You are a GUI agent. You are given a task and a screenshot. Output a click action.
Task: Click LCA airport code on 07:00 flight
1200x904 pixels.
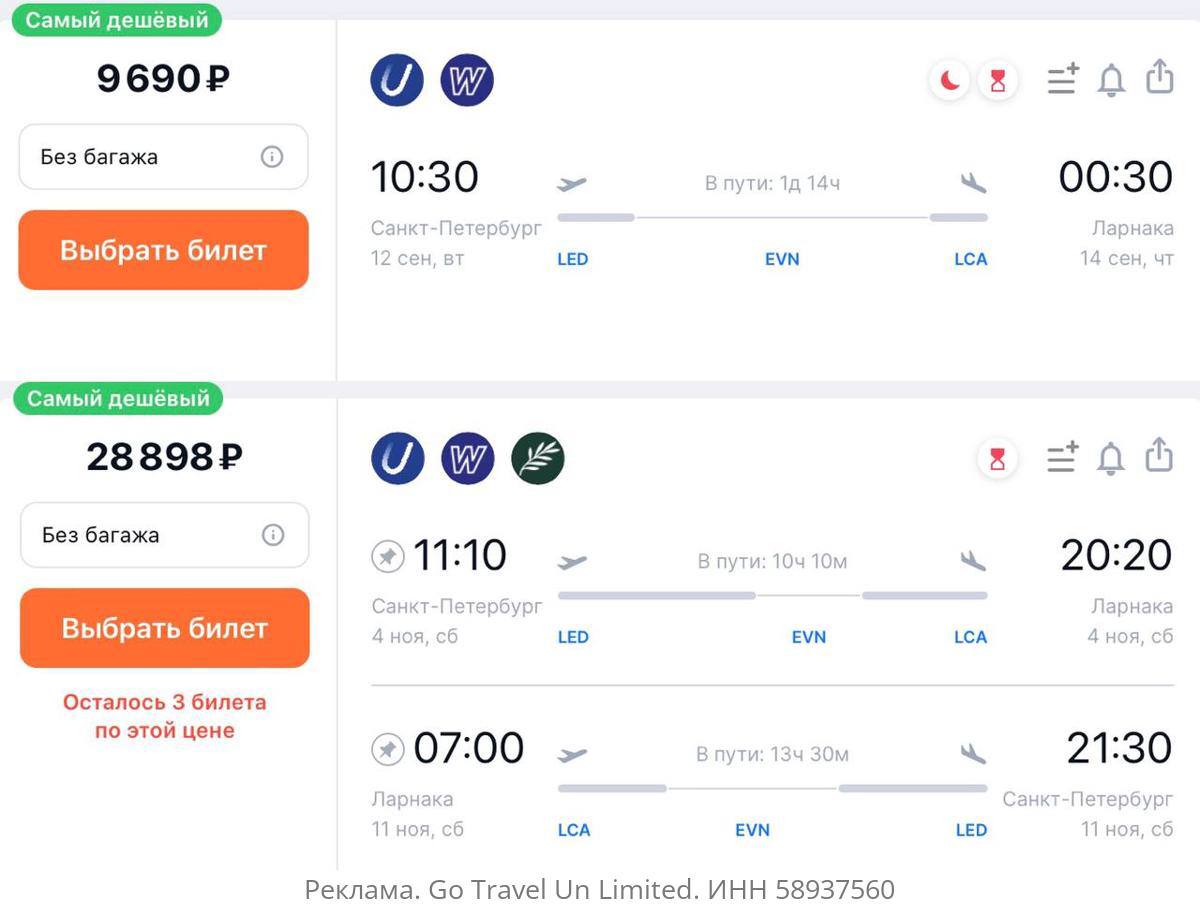click(x=573, y=830)
